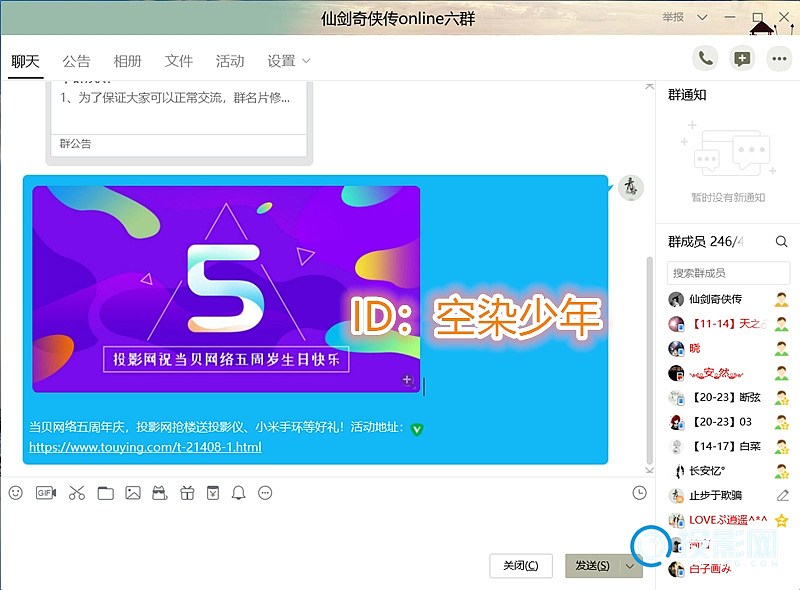
Task: Click the 搜索群成员 search field
Action: click(728, 273)
